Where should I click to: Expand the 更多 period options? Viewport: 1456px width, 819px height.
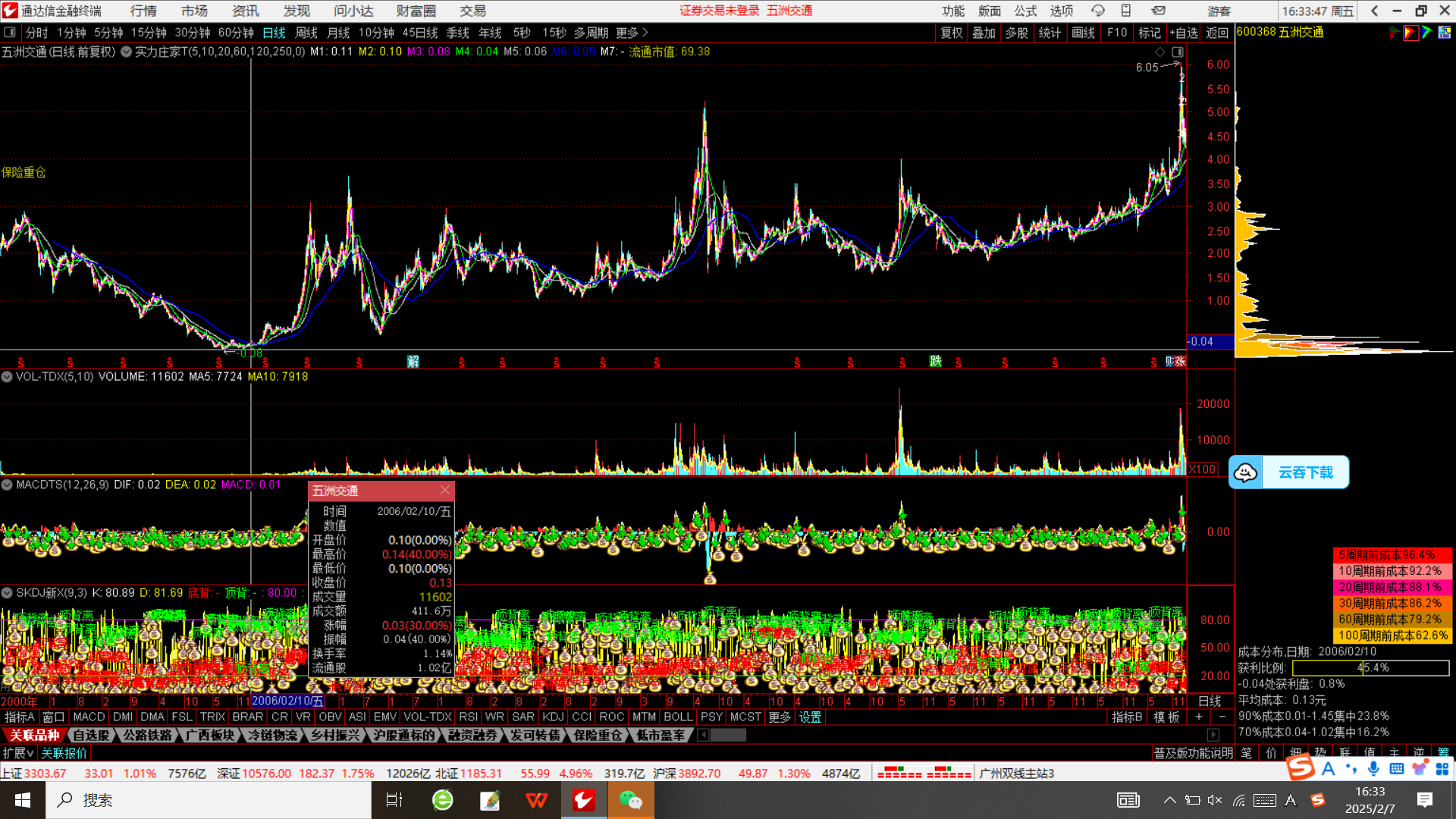pyautogui.click(x=632, y=33)
